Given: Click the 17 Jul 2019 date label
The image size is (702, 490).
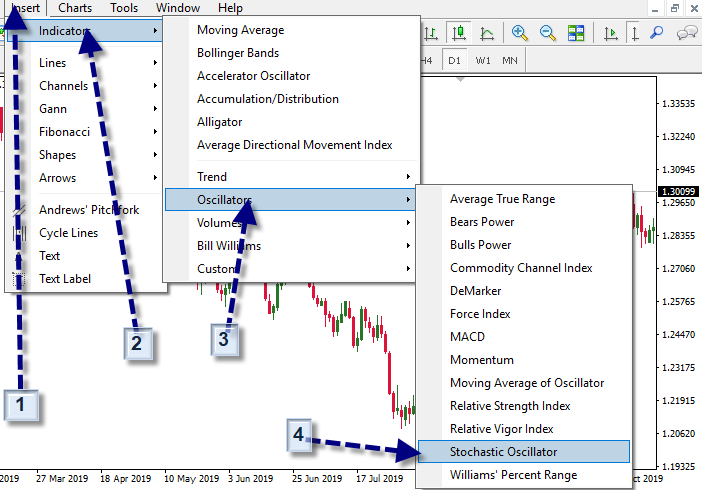Looking at the screenshot, I should click(x=380, y=478).
